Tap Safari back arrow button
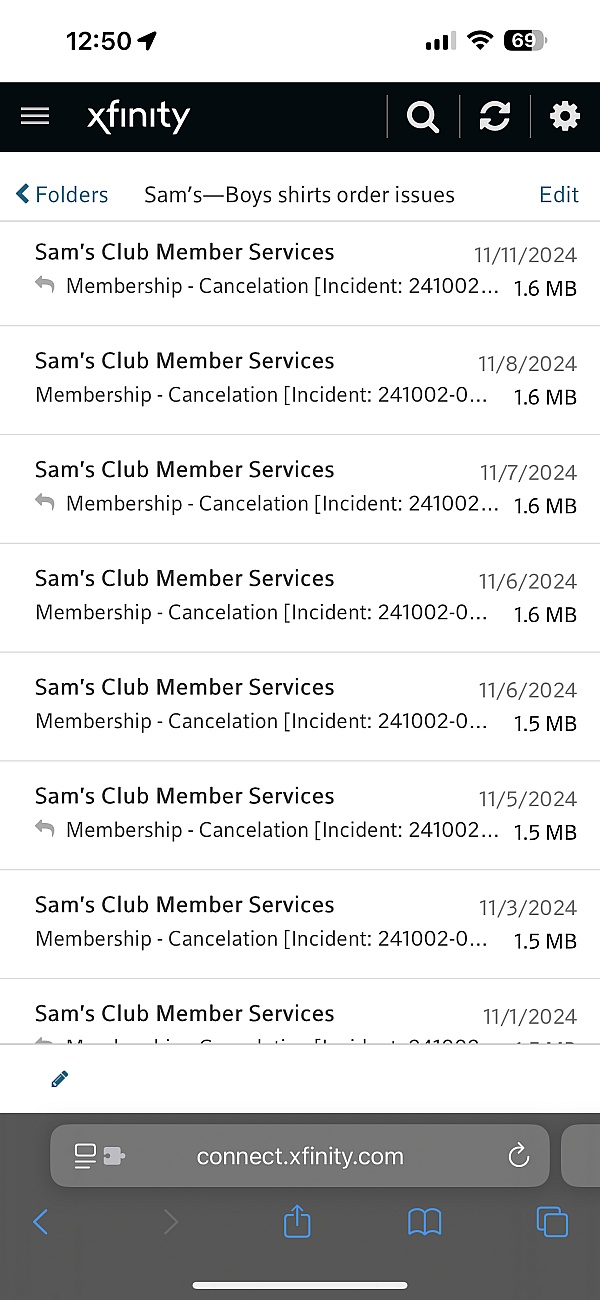Screen dimensions: 600x1300 pos(41,1221)
